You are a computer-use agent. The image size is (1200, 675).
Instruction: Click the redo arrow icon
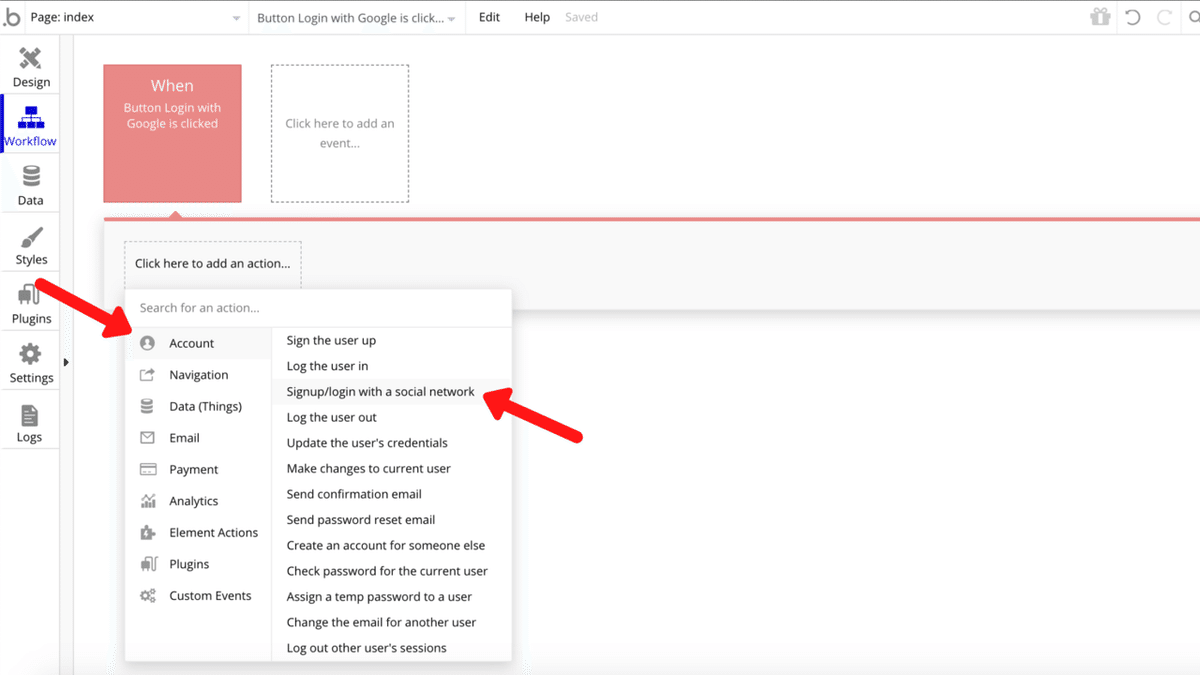(1163, 17)
